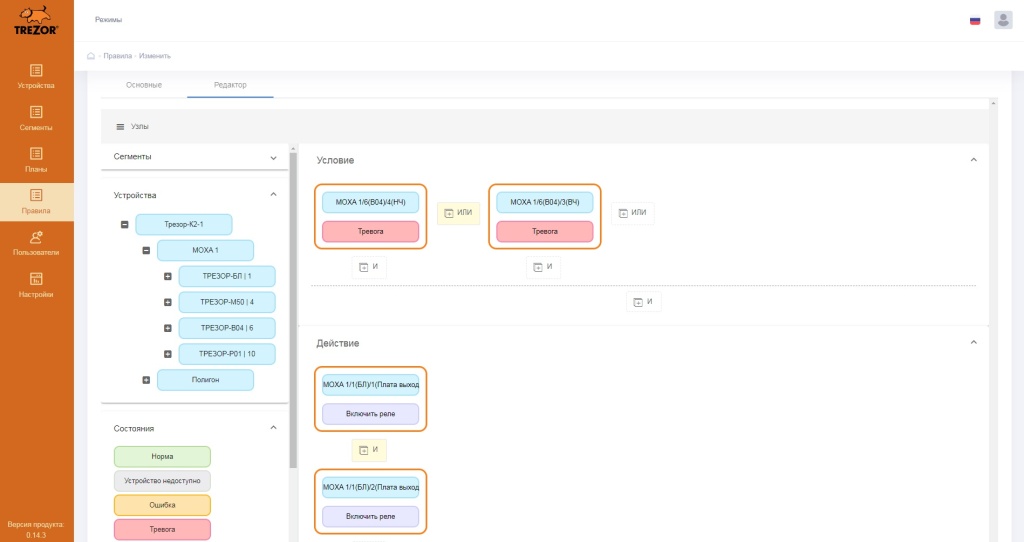Open Настройки in the sidebar
Image resolution: width=1024 pixels, height=542 pixels.
36,285
